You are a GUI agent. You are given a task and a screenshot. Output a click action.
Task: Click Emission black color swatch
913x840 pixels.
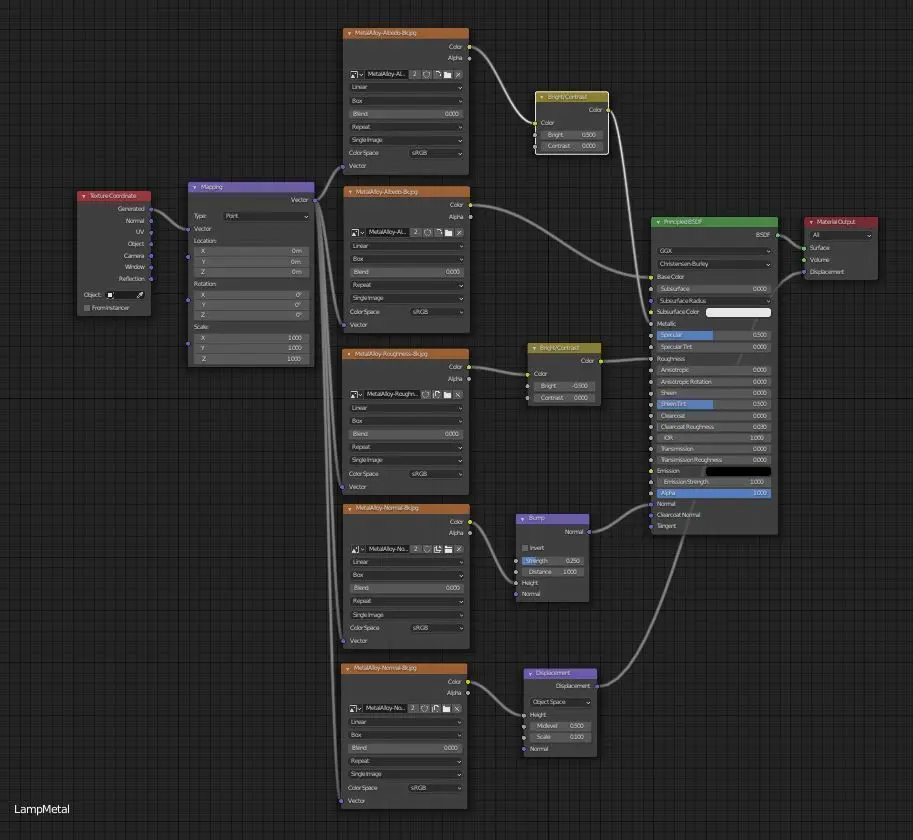[x=738, y=472]
